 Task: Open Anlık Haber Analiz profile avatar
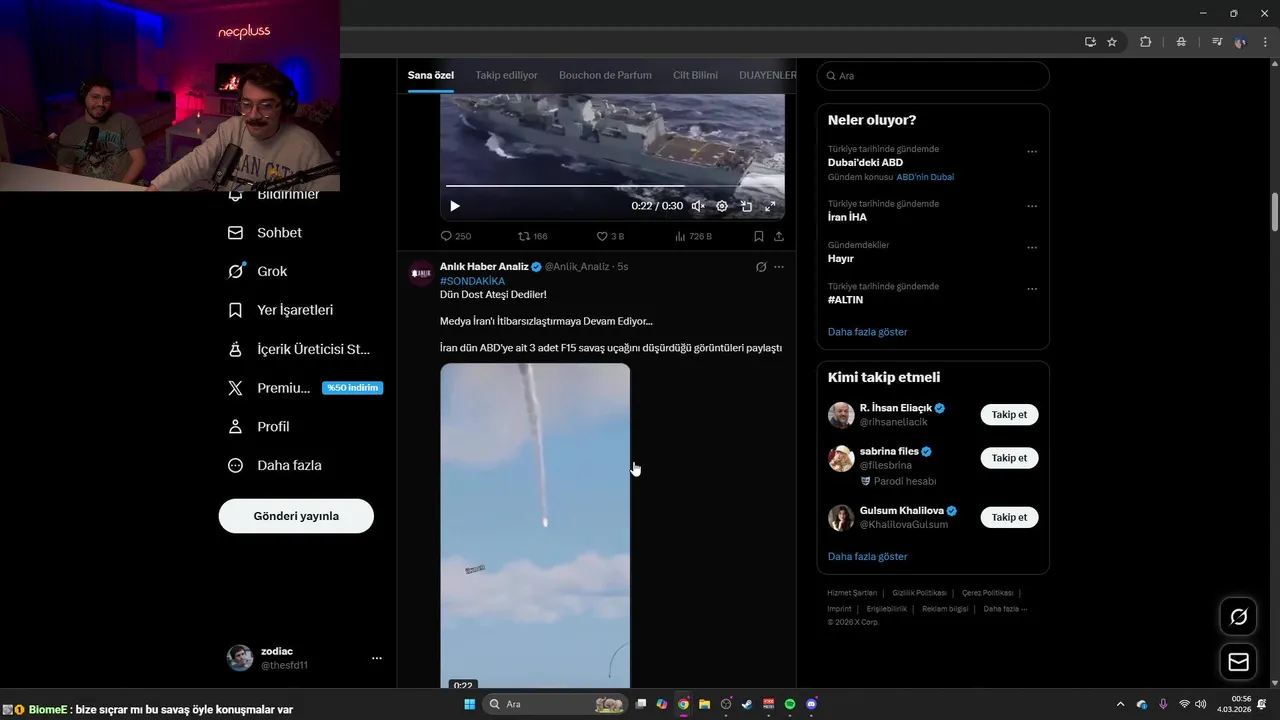tap(421, 273)
